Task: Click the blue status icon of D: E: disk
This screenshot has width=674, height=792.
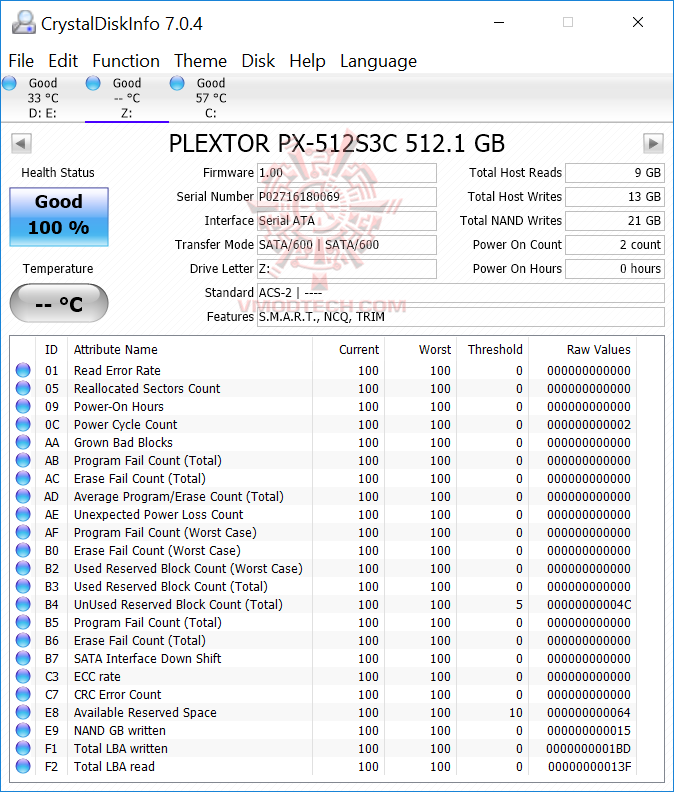Action: click(9, 83)
